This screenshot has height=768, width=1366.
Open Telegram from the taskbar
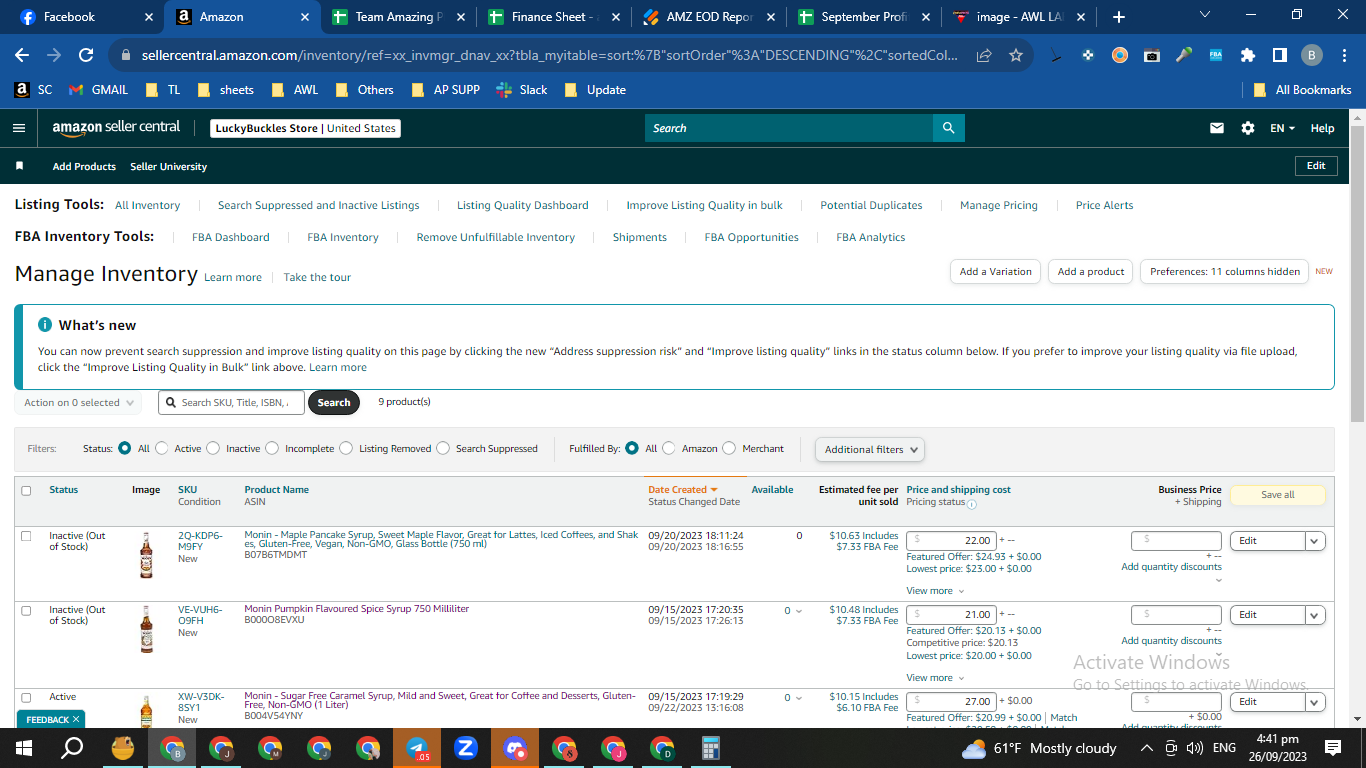tap(417, 748)
